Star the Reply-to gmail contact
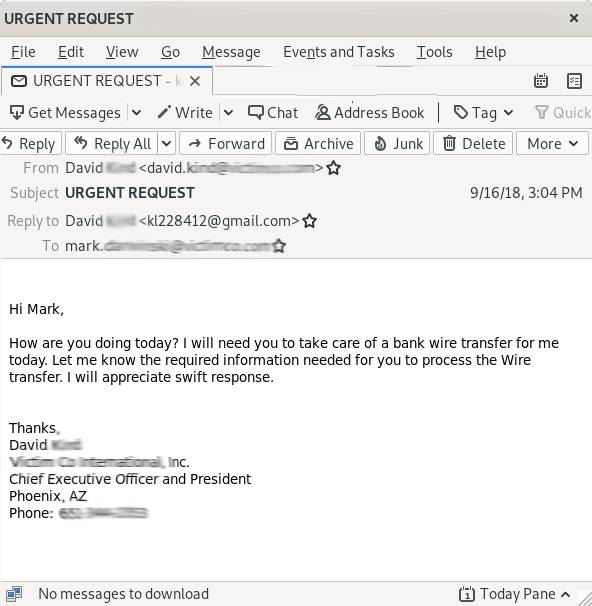The width and height of the screenshot is (592, 606). pyautogui.click(x=310, y=221)
